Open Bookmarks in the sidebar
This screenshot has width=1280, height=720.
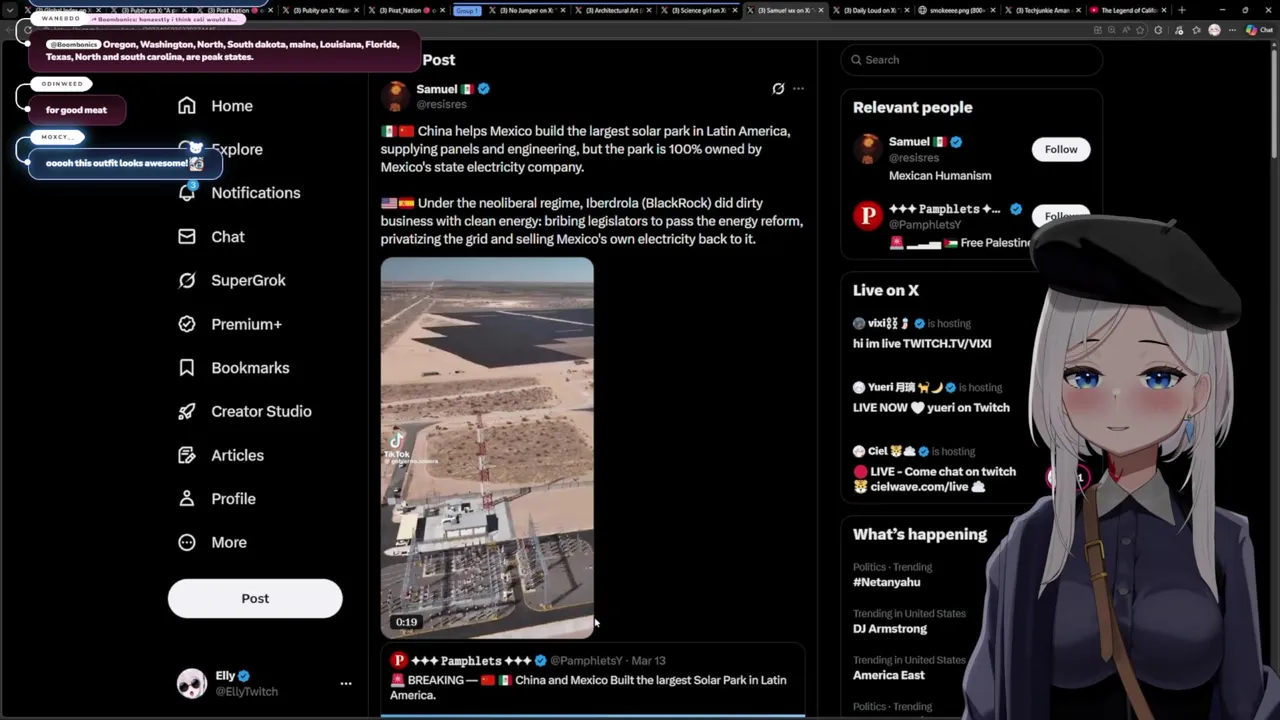pos(233,368)
